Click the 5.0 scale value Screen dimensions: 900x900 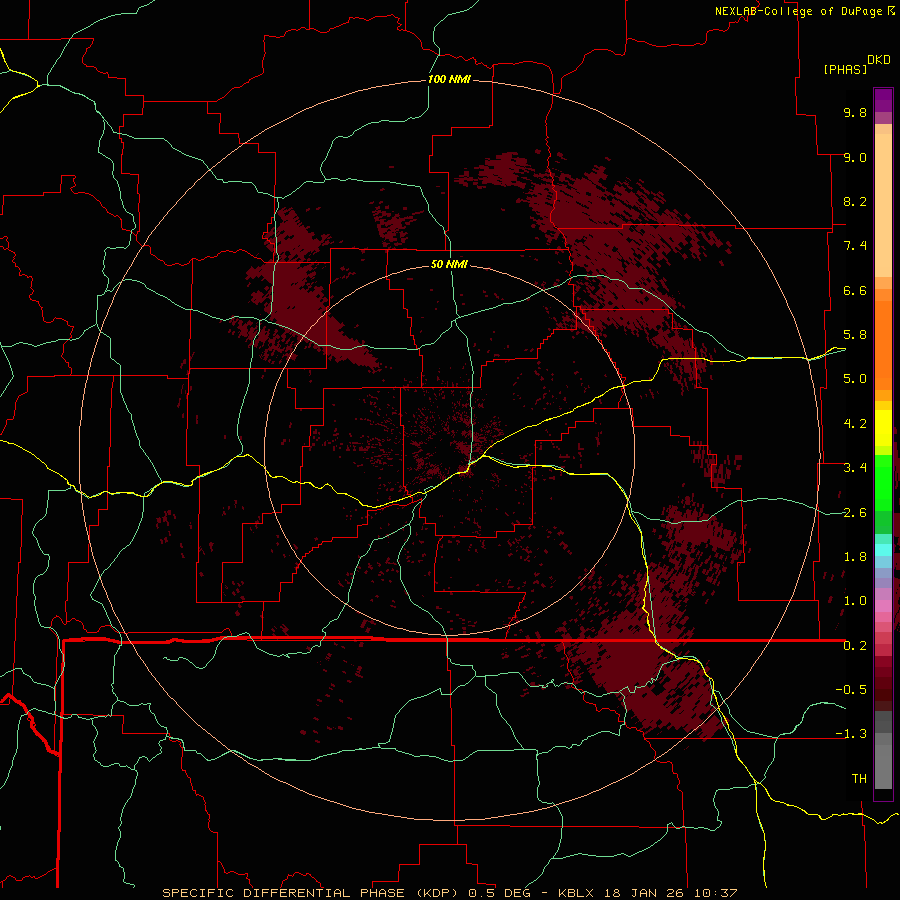855,379
